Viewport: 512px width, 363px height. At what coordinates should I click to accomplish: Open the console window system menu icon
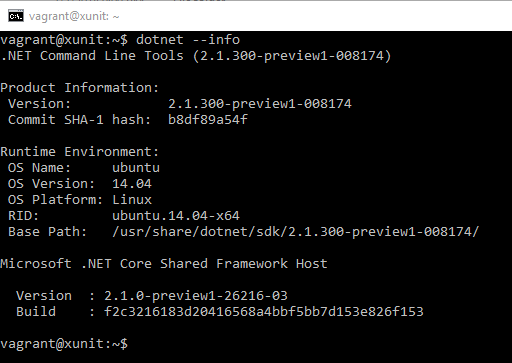pyautogui.click(x=16, y=16)
